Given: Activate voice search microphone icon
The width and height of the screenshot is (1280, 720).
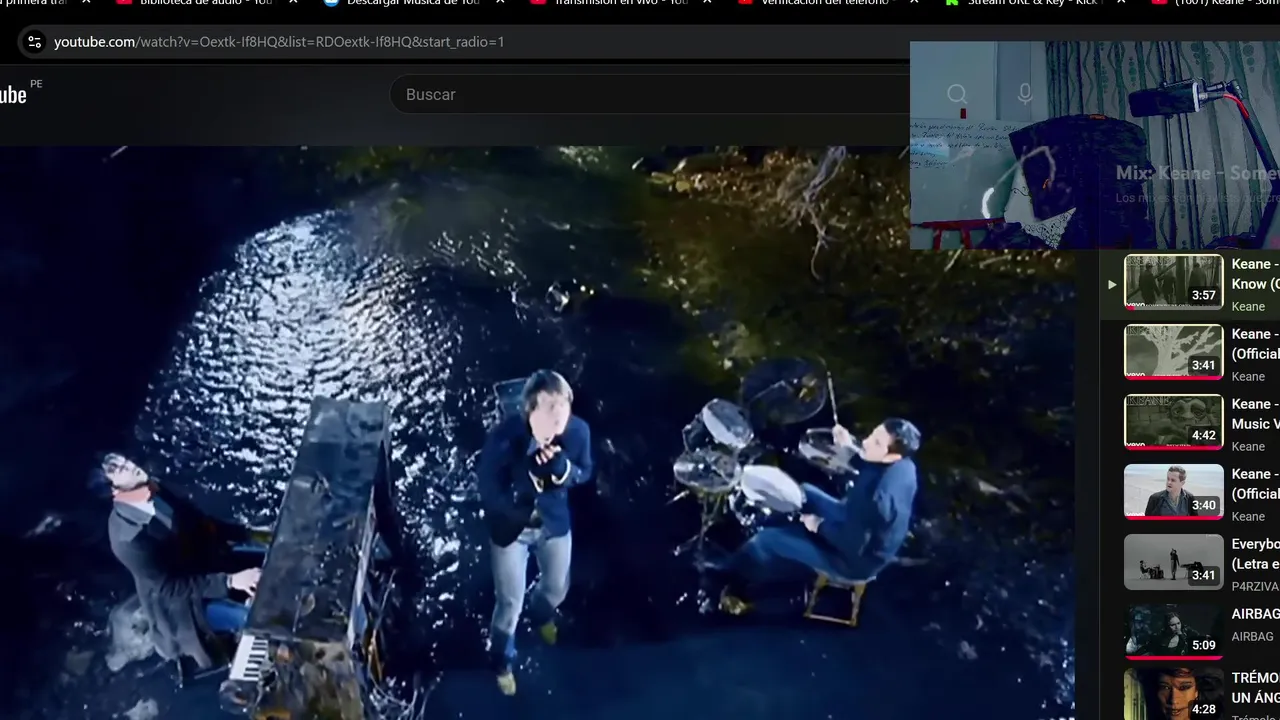Looking at the screenshot, I should click(1025, 94).
